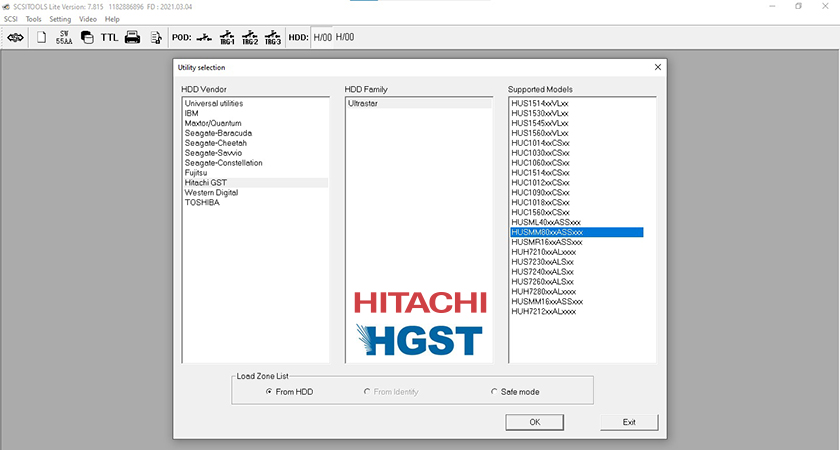Select Seagate-Cheetah vendor

(x=256, y=143)
